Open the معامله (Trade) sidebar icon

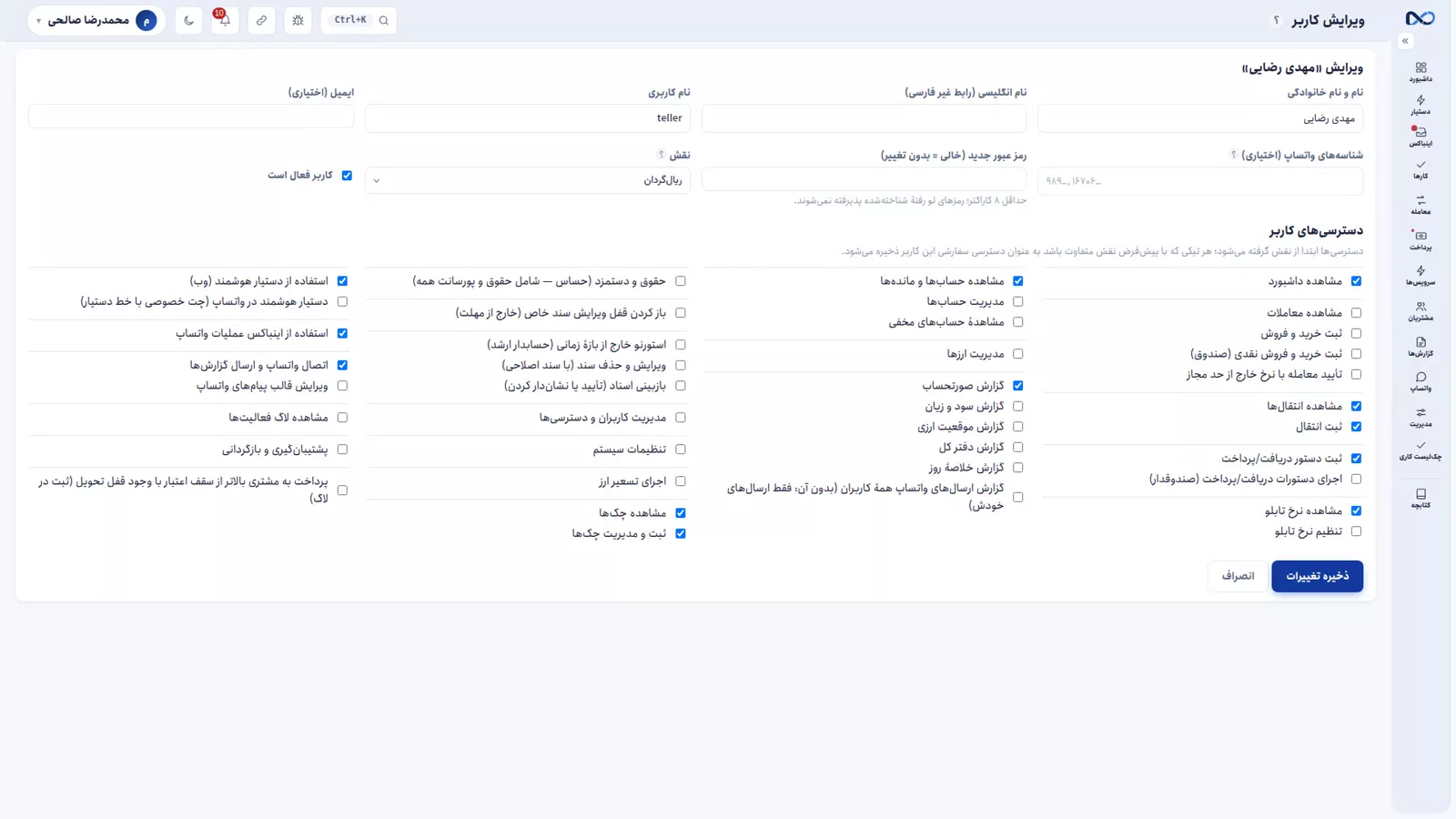tap(1421, 205)
